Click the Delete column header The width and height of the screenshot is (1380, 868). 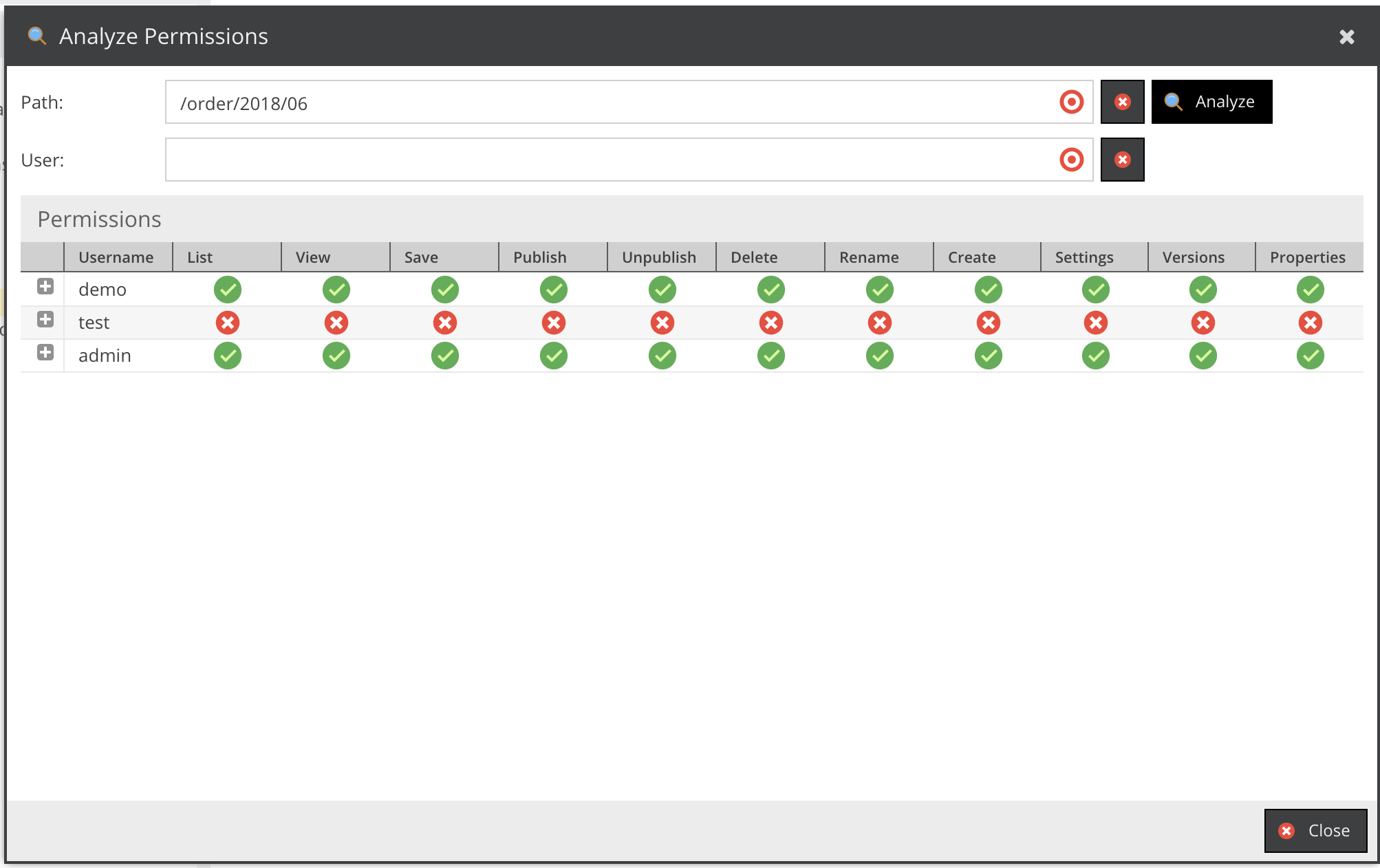(x=770, y=257)
